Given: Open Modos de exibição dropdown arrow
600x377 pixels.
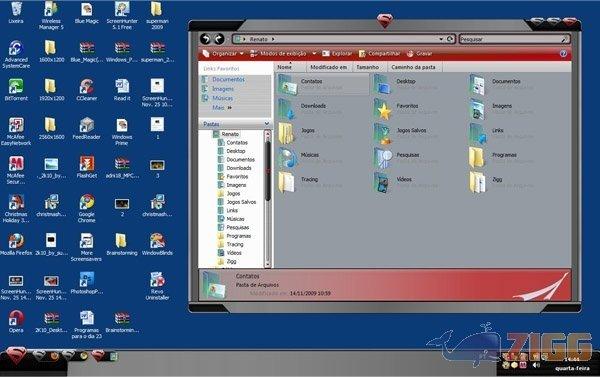Looking at the screenshot, I should point(314,54).
